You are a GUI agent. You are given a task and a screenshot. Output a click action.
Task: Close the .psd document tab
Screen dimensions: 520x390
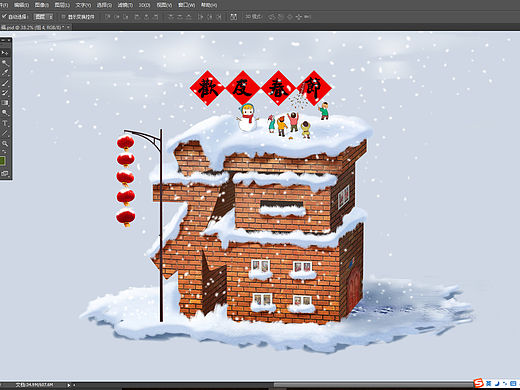pos(68,27)
